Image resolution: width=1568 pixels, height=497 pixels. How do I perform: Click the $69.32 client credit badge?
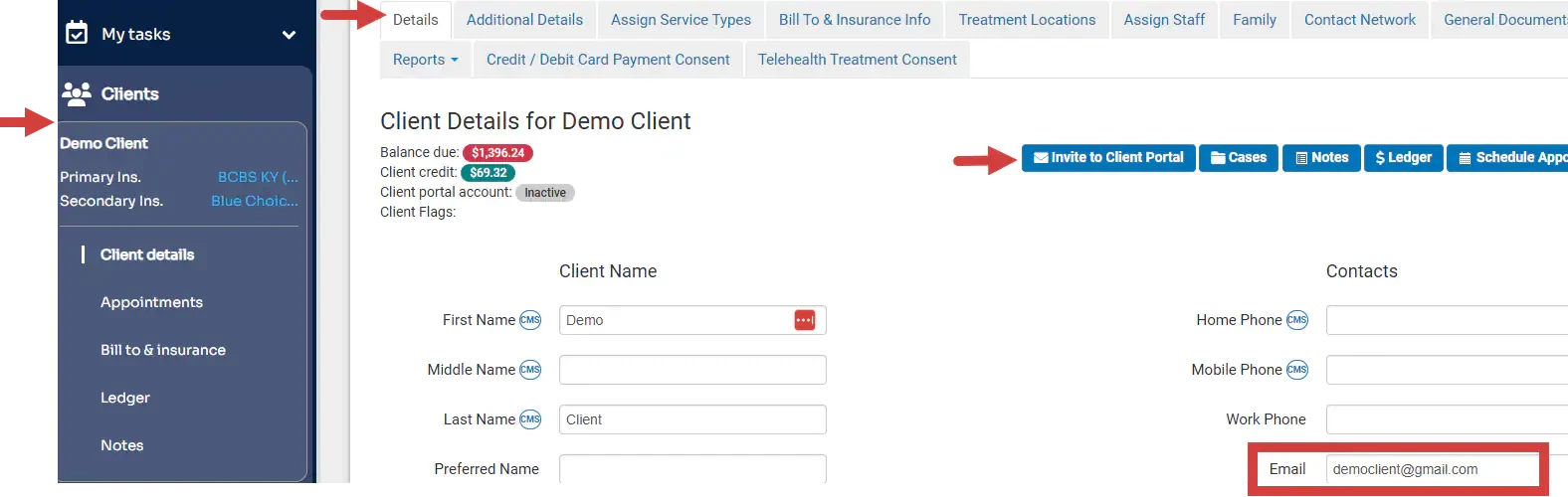pyautogui.click(x=488, y=173)
